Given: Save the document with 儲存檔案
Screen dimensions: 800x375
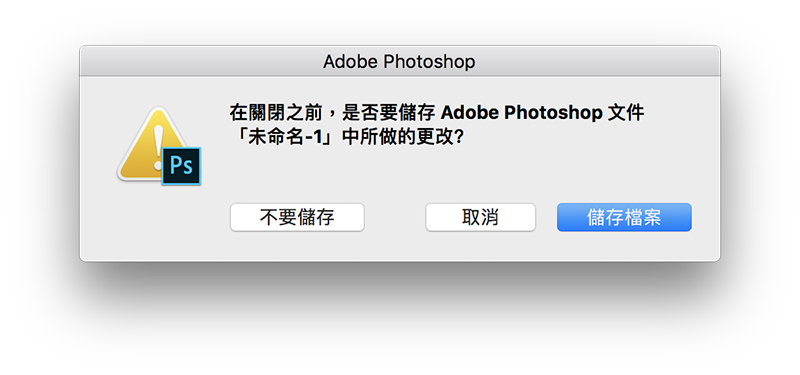Looking at the screenshot, I should [x=624, y=217].
